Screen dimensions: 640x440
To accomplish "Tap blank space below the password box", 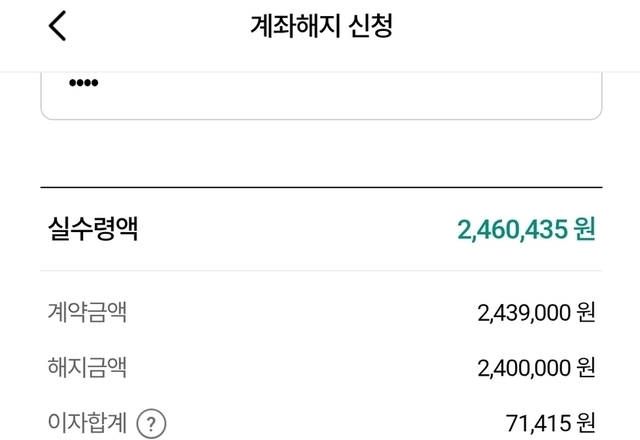I will coord(321,153).
